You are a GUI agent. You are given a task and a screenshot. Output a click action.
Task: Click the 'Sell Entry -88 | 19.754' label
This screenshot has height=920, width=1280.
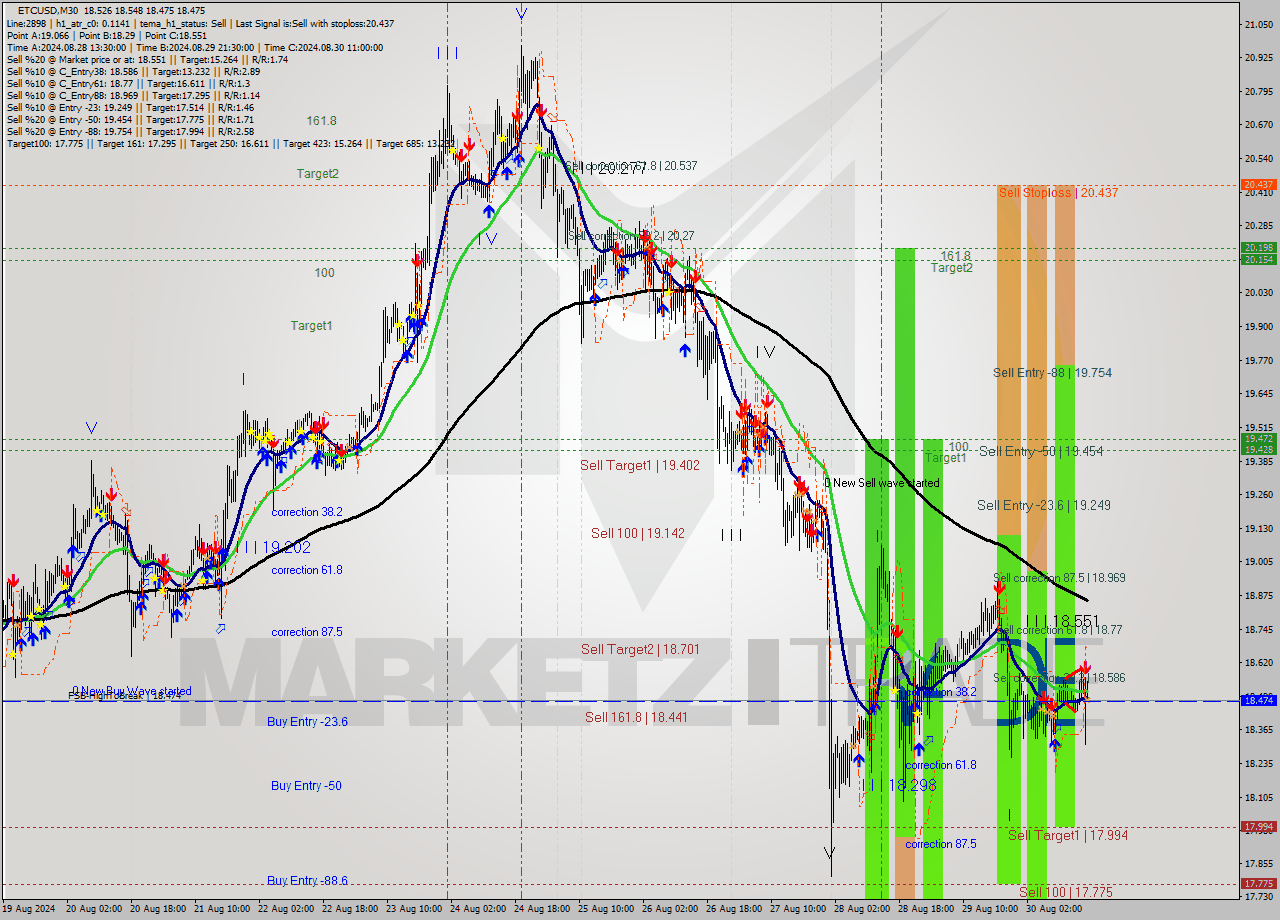pyautogui.click(x=1052, y=372)
